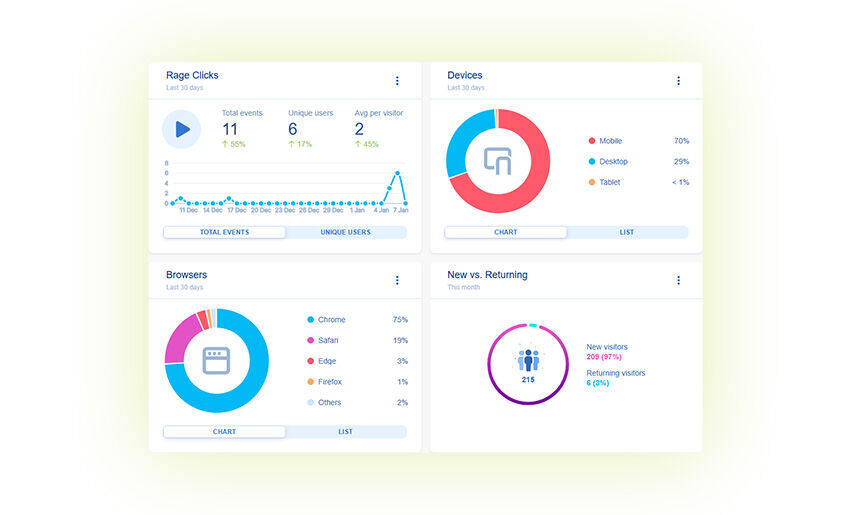Click the blue Chrome legend dot
The width and height of the screenshot is (850, 515).
tap(311, 320)
